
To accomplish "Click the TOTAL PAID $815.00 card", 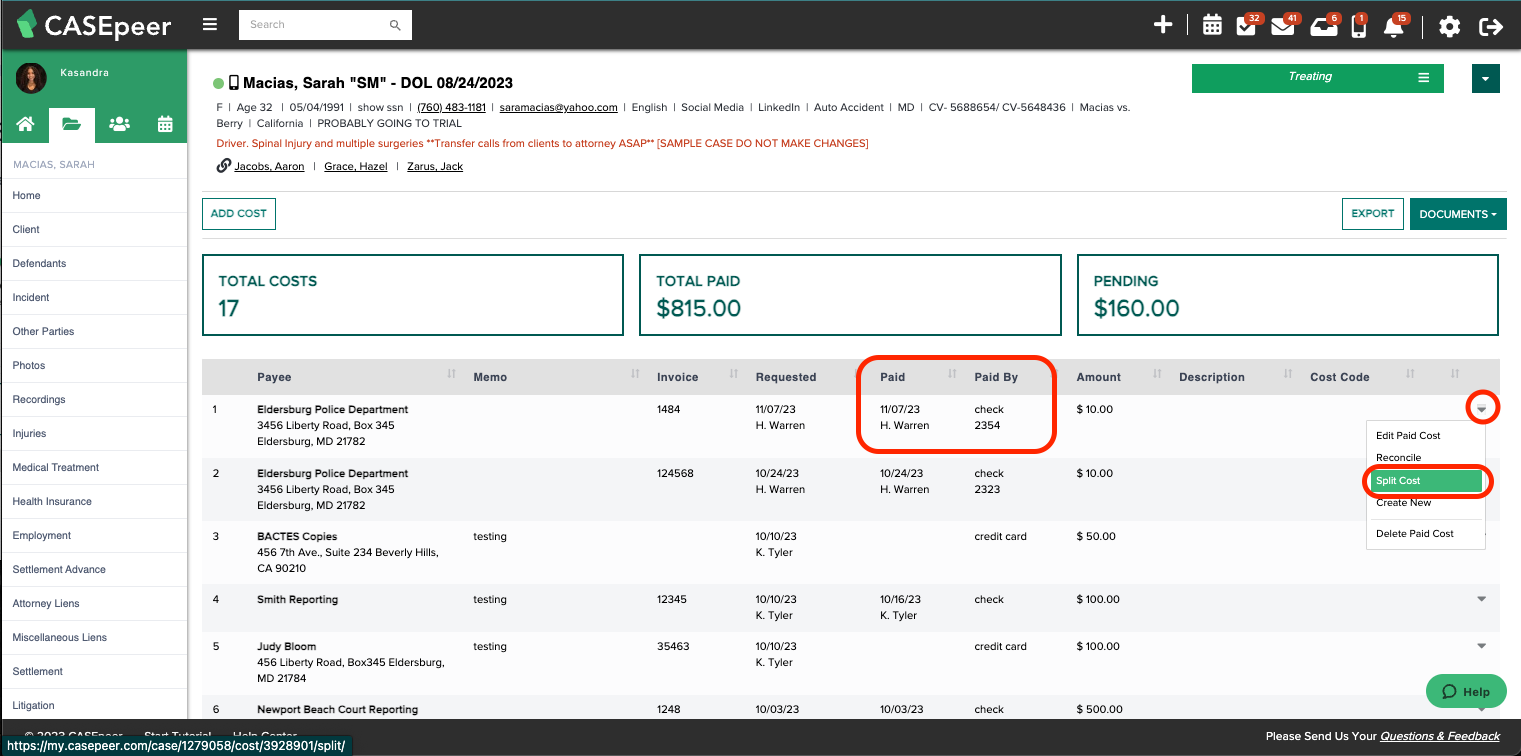I will click(x=850, y=295).
